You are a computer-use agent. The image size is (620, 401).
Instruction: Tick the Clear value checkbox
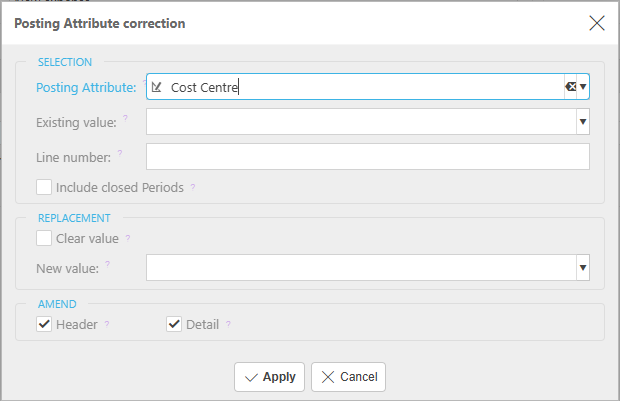(44, 238)
